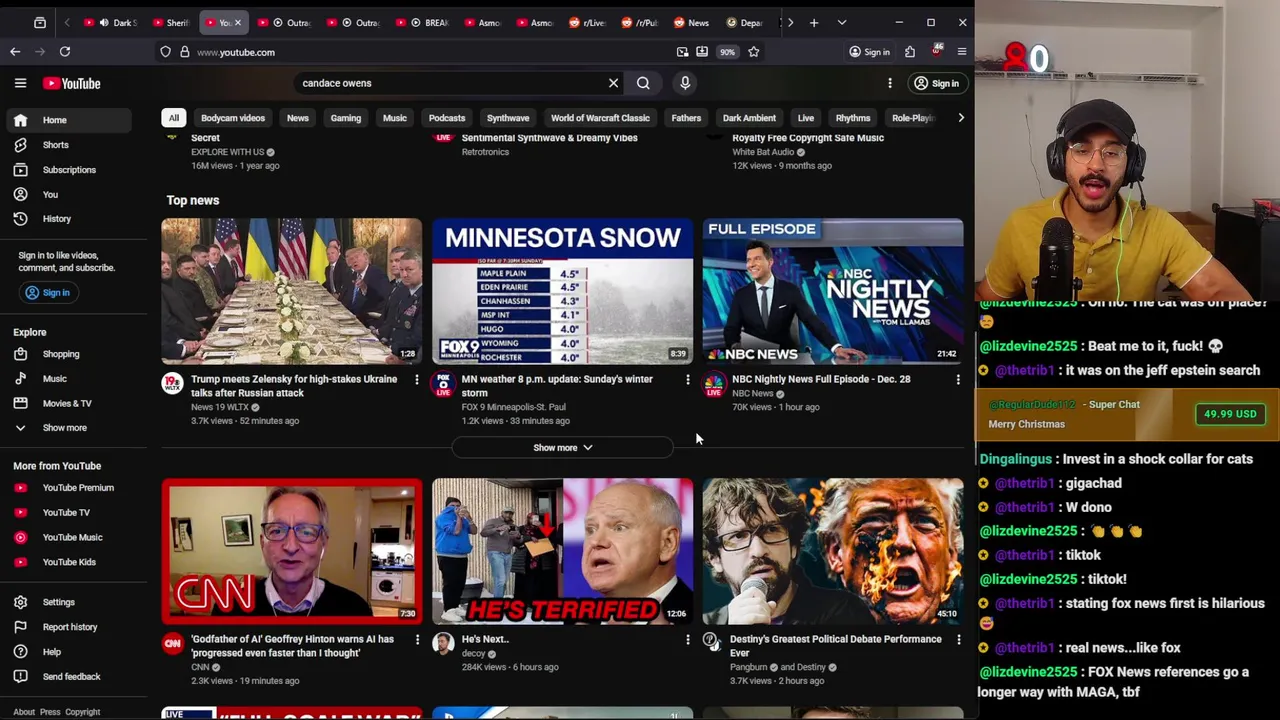
Task: Click the About footer link
Action: pos(24,712)
